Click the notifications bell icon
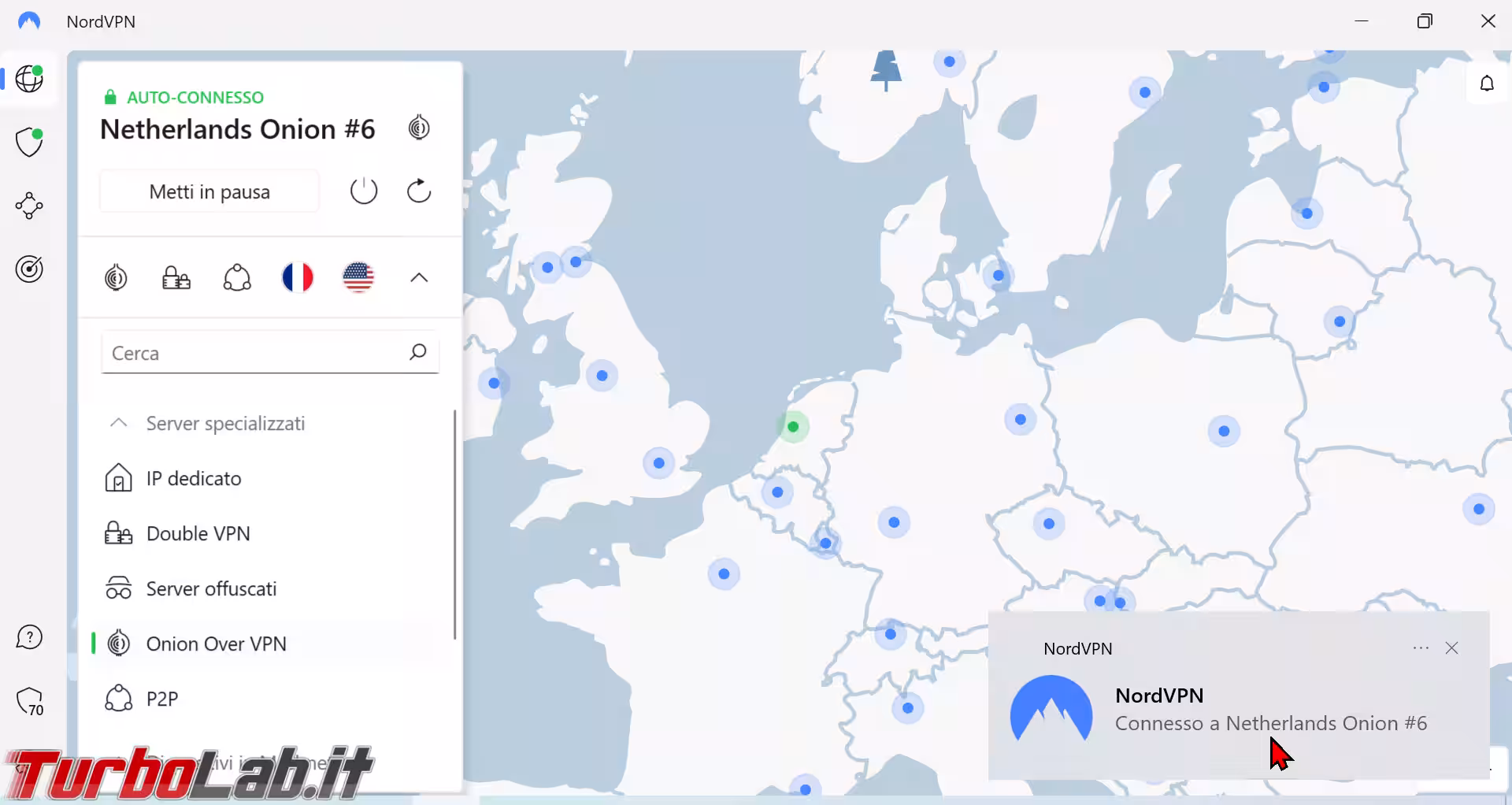The image size is (1512, 805). [1487, 83]
